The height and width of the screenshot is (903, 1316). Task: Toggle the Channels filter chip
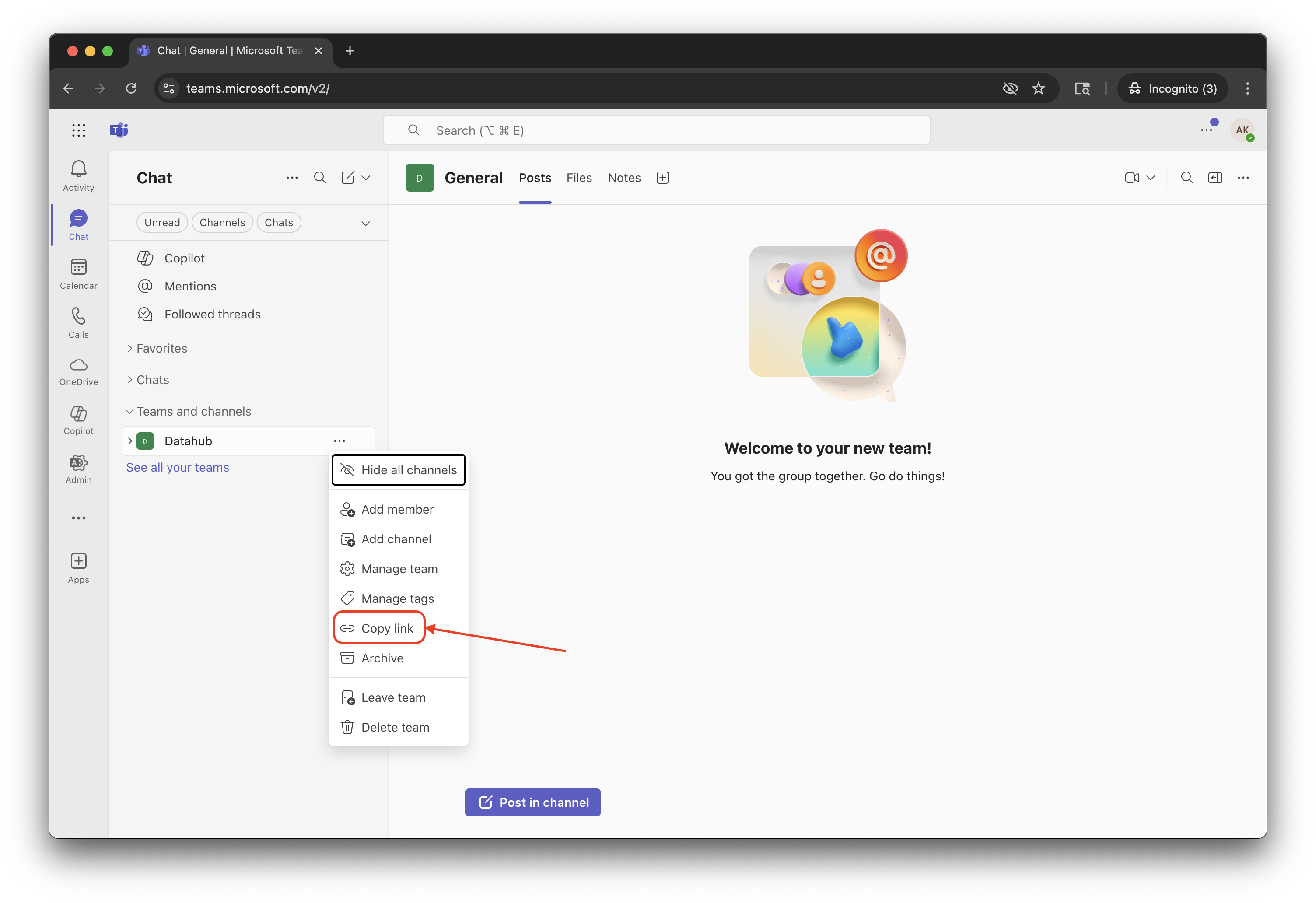pos(222,223)
